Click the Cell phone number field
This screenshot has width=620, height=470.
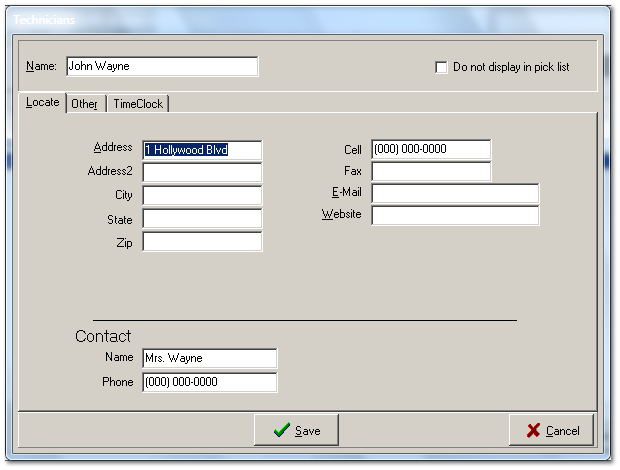(x=431, y=150)
